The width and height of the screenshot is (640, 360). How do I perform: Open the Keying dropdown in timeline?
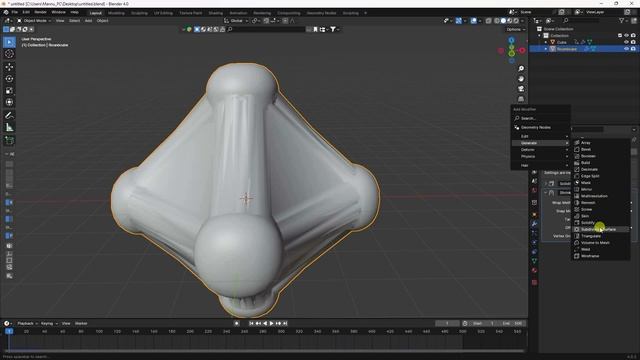tap(49, 323)
